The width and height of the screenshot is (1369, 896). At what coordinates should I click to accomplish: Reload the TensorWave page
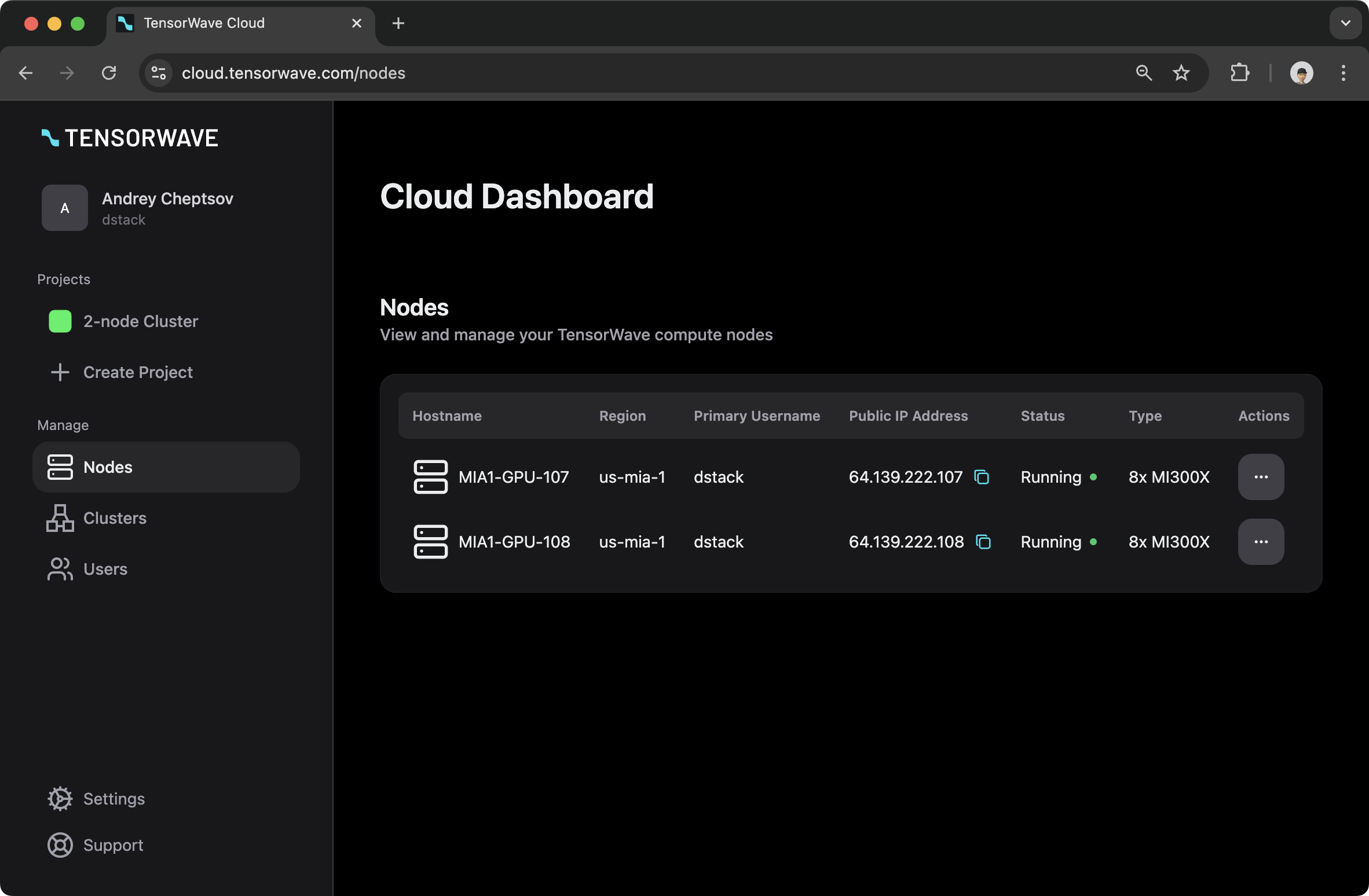tap(109, 73)
